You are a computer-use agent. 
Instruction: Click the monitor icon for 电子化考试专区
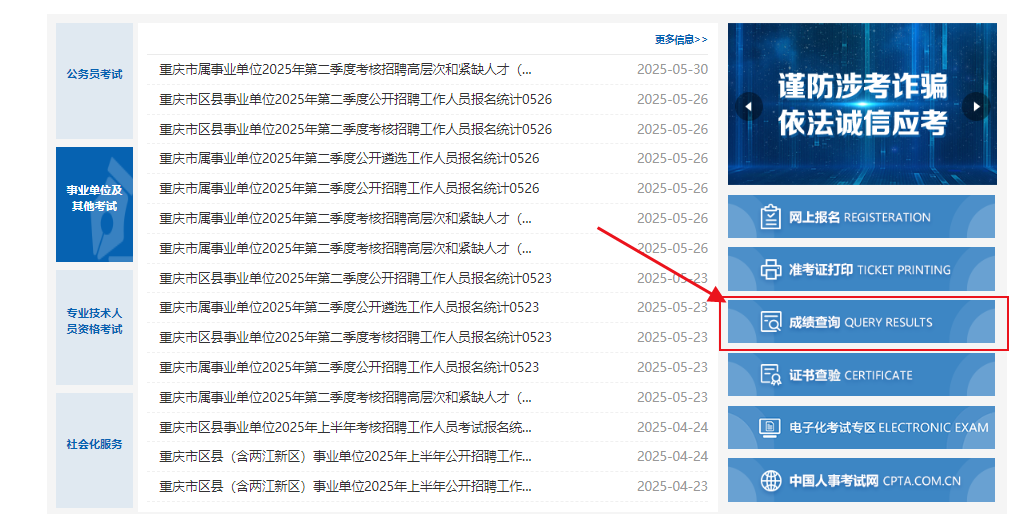(770, 428)
